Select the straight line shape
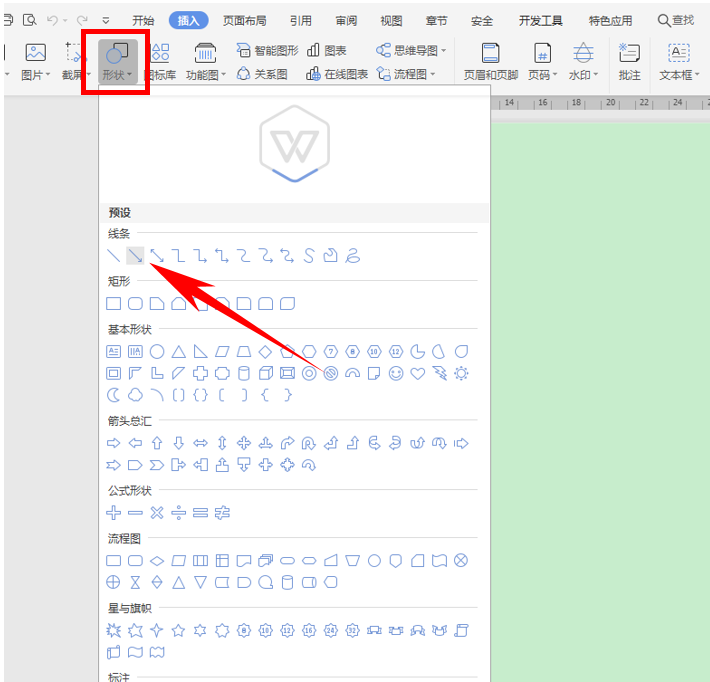The image size is (710, 682). coord(113,256)
